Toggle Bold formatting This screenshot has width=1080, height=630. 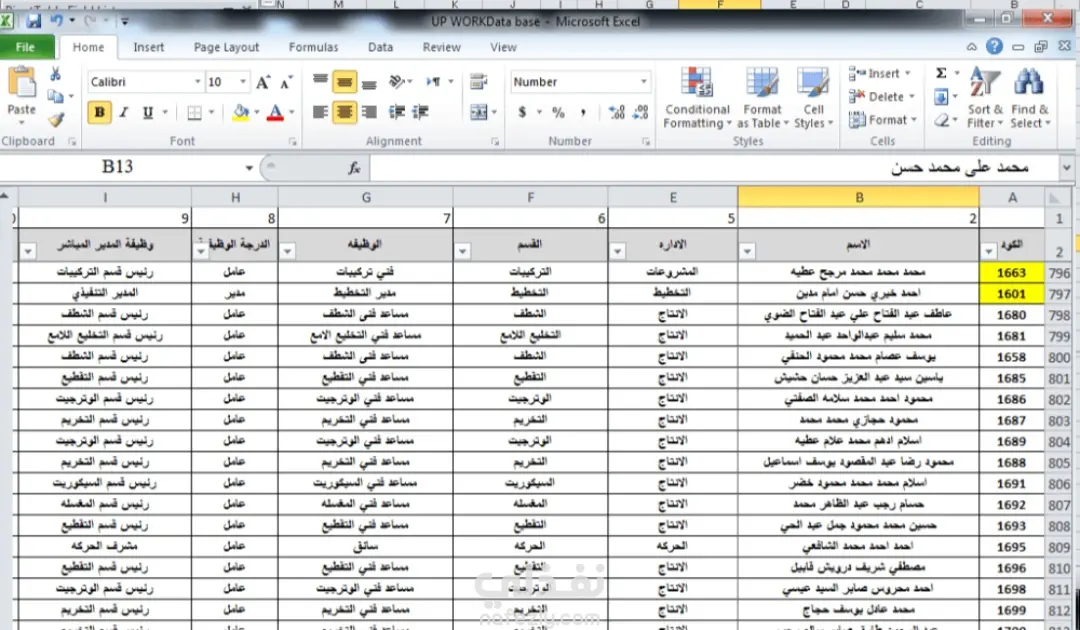100,112
